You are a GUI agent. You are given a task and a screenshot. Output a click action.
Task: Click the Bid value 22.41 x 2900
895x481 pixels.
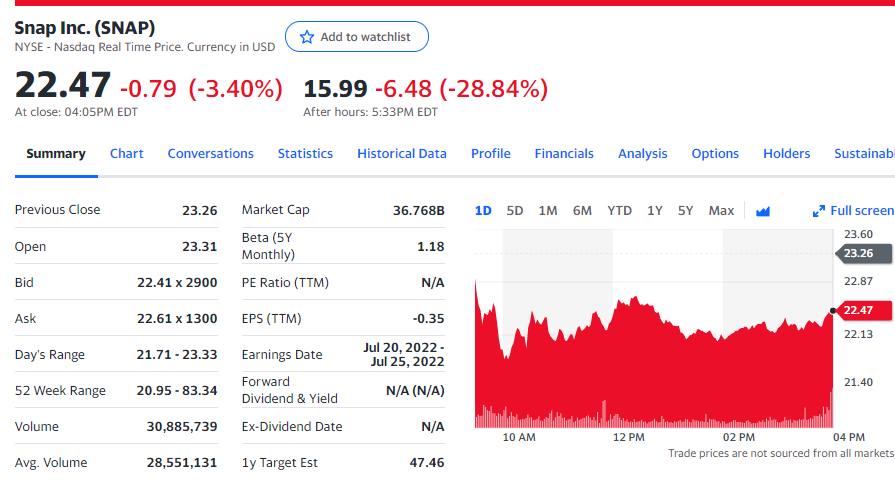pos(177,282)
